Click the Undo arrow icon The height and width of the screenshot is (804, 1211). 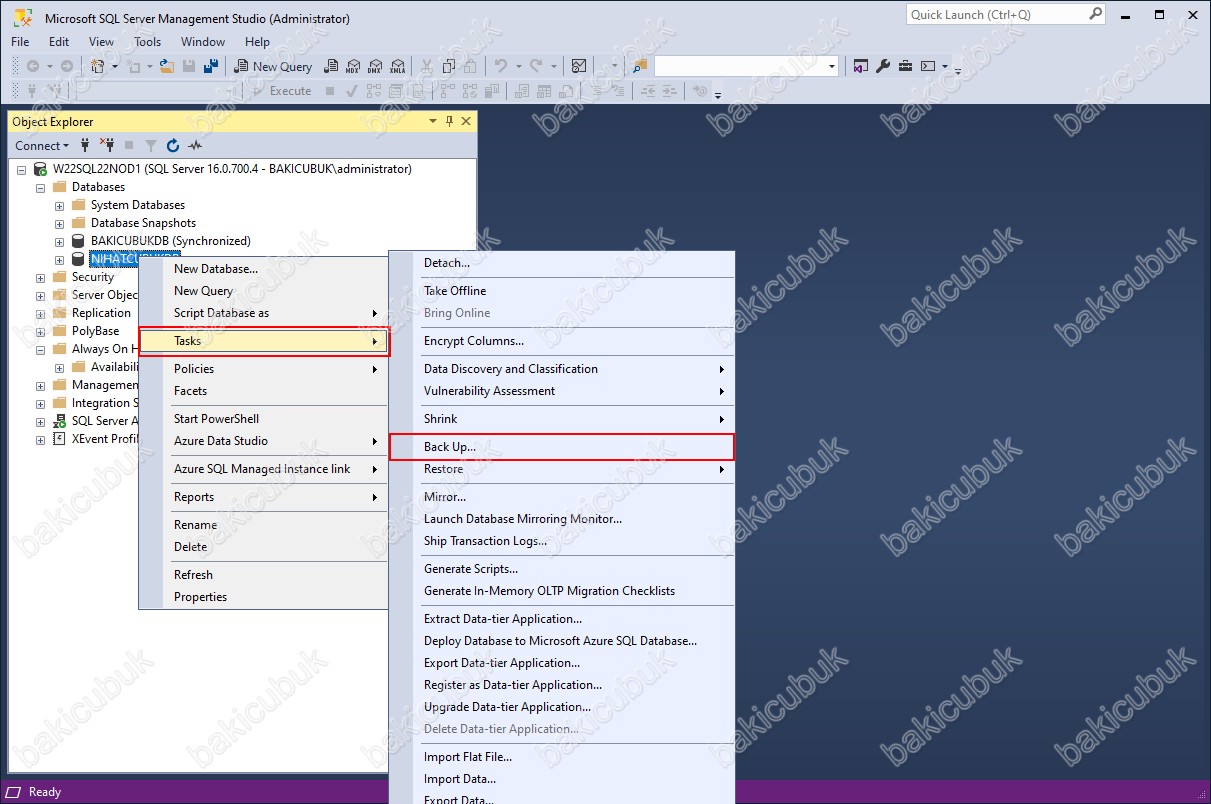coord(501,66)
